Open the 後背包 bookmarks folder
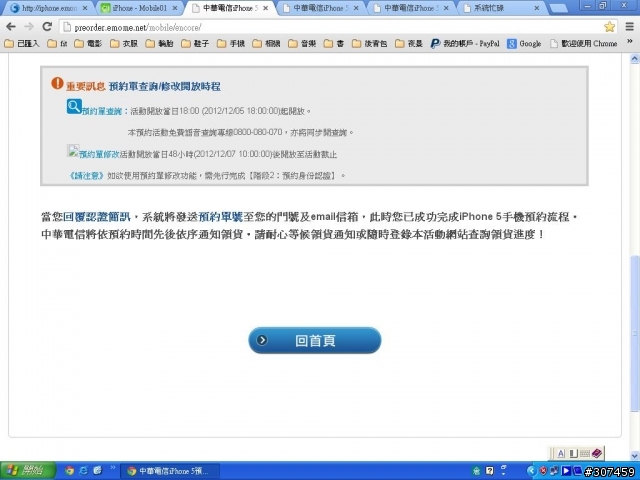Viewport: 640px width, 480px height. pos(369,43)
